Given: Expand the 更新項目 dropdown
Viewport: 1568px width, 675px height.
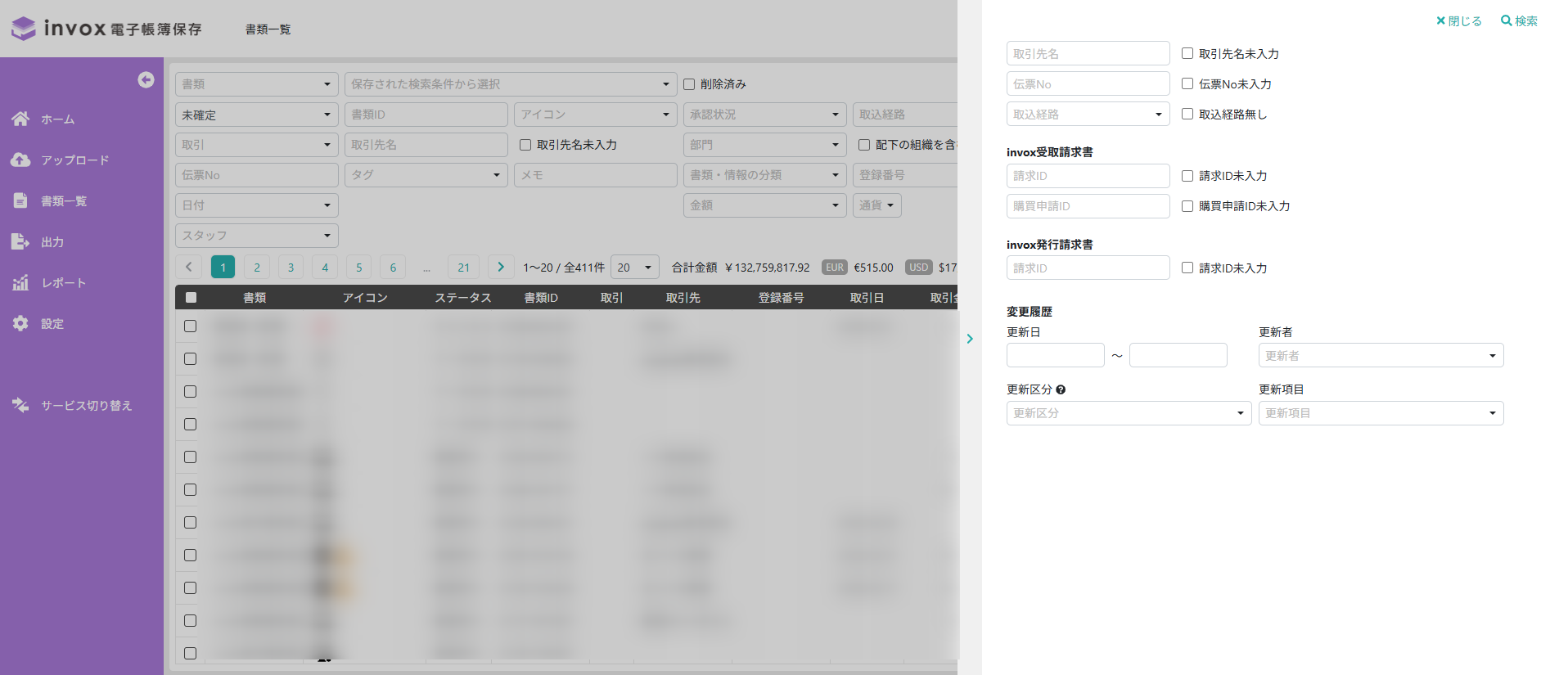Looking at the screenshot, I should (x=1381, y=413).
